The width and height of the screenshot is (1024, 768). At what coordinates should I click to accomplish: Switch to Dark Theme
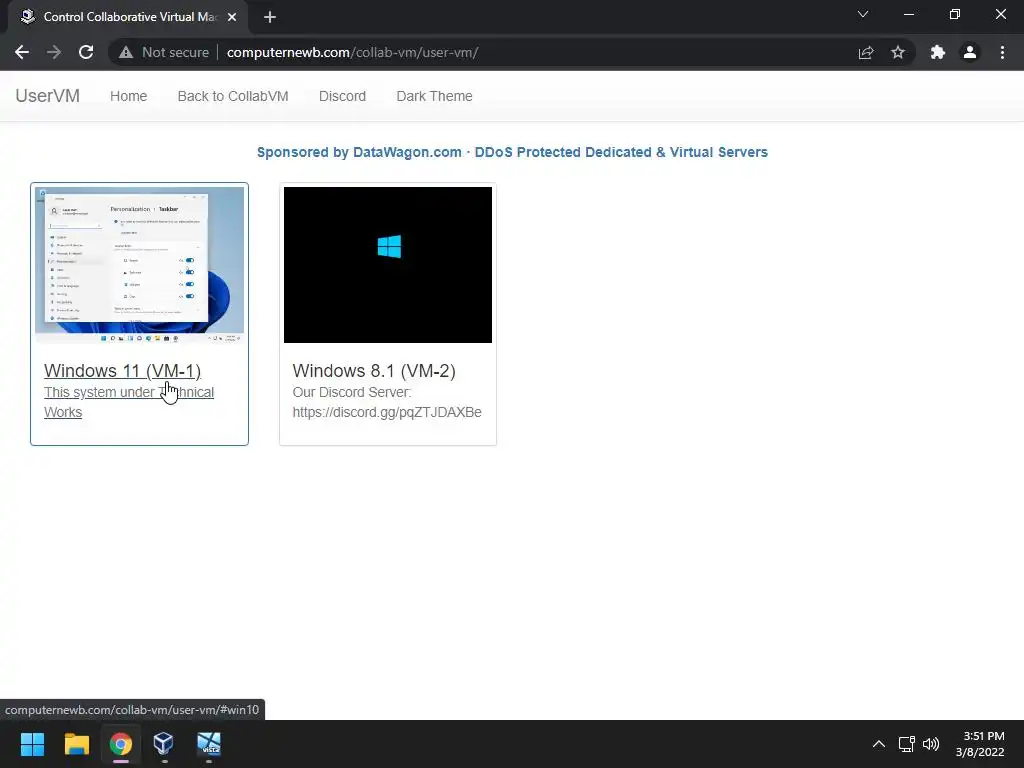(x=434, y=96)
